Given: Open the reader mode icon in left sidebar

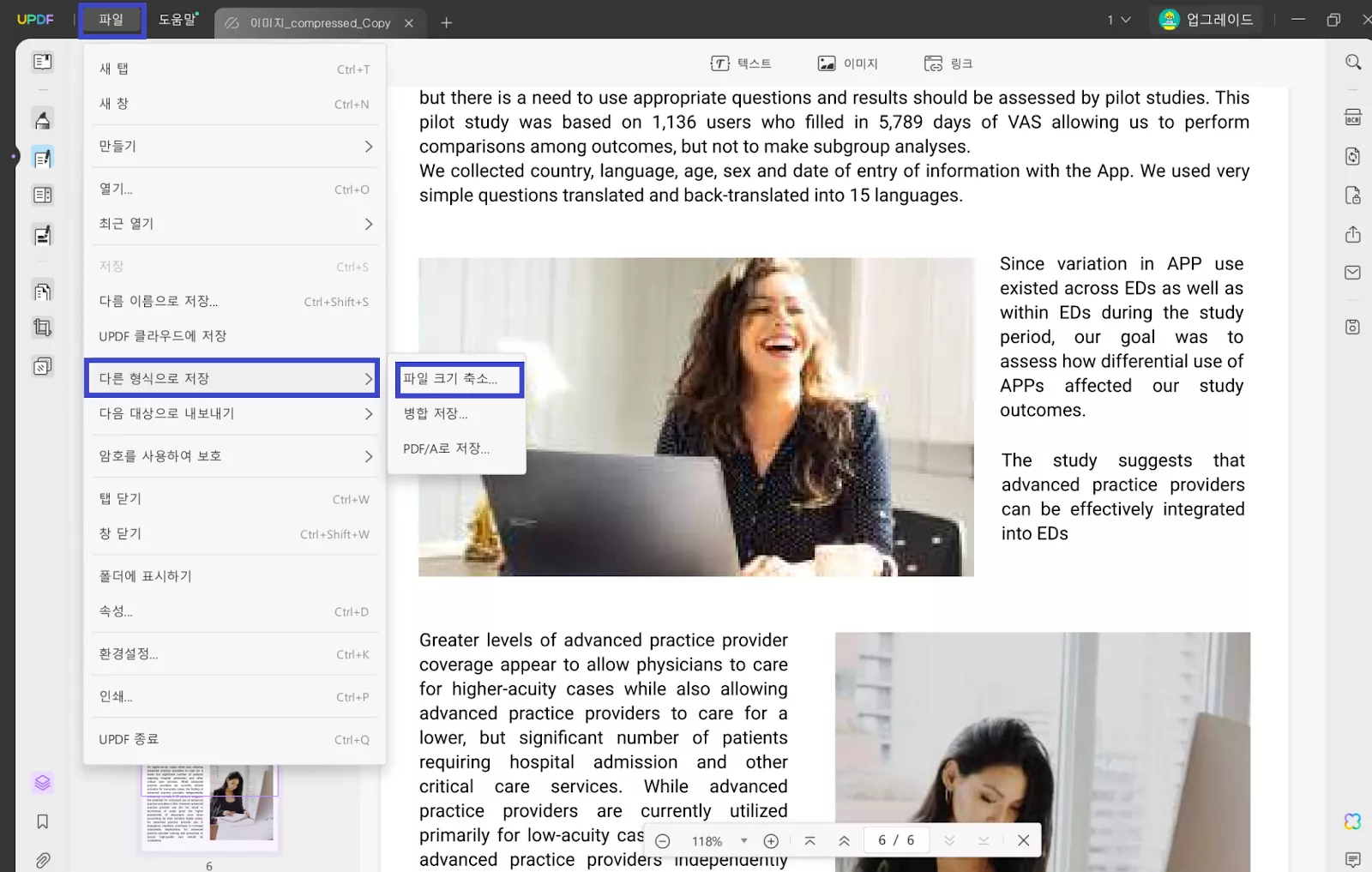Looking at the screenshot, I should point(42,62).
